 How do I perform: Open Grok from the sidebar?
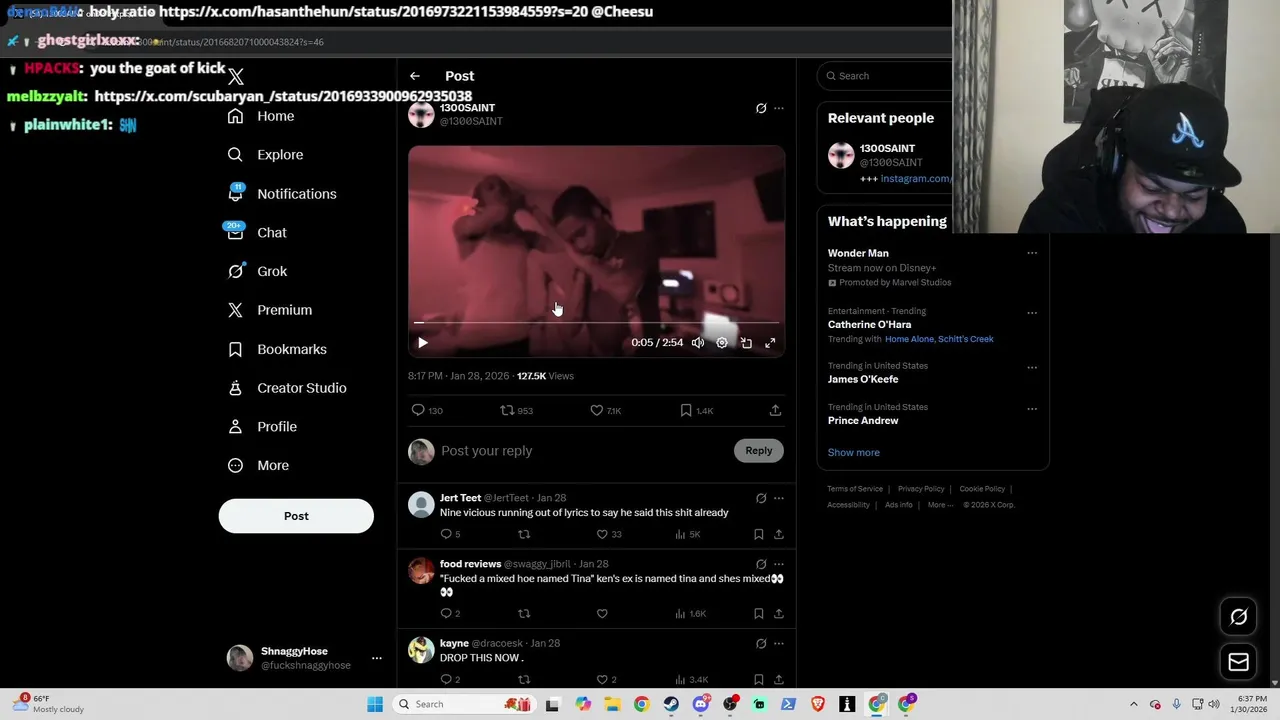pyautogui.click(x=257, y=271)
